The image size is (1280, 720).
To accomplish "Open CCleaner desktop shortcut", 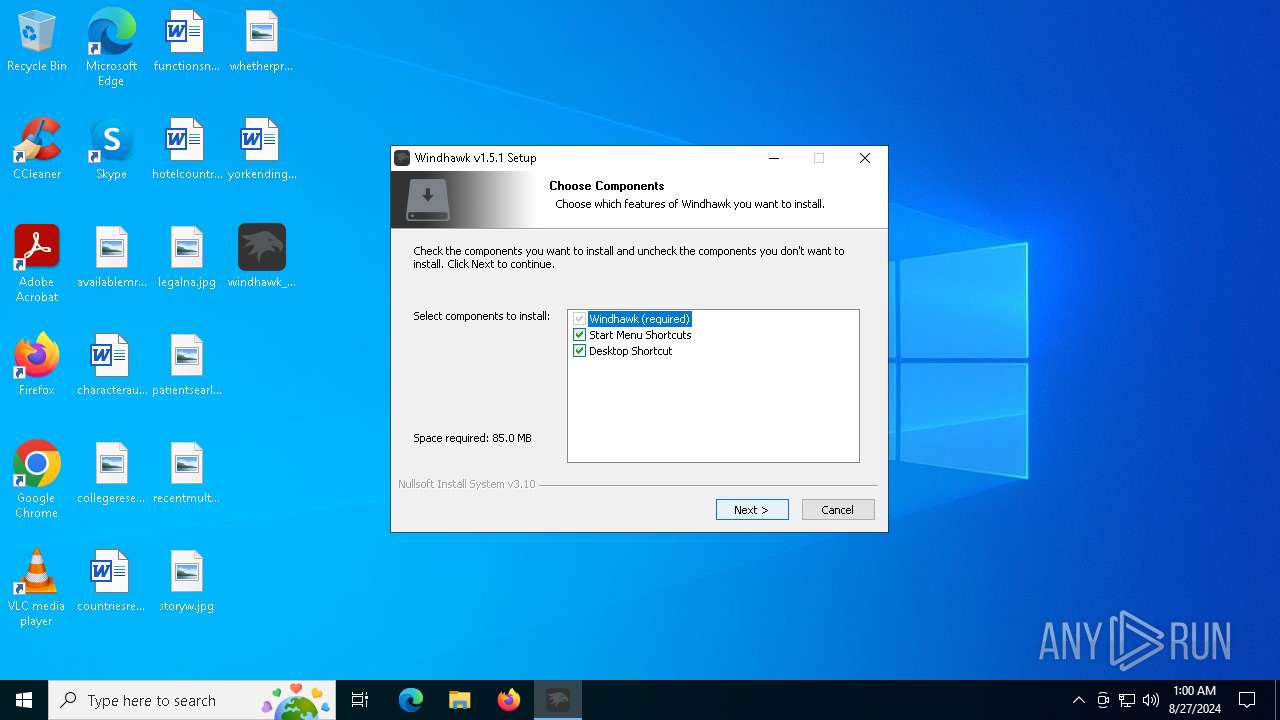I will (37, 150).
